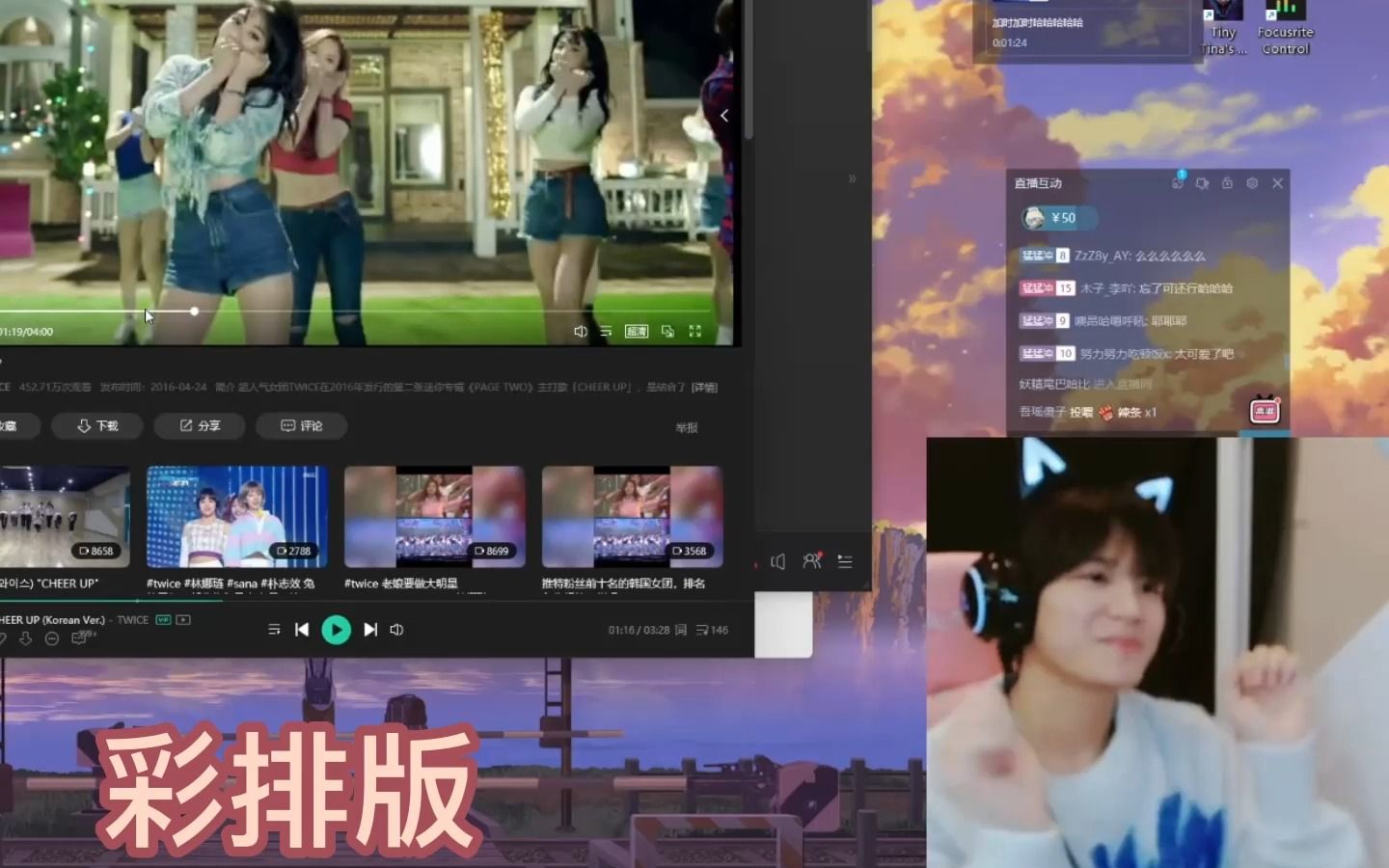
Task: Mute the MV video volume icon
Action: pos(580,331)
